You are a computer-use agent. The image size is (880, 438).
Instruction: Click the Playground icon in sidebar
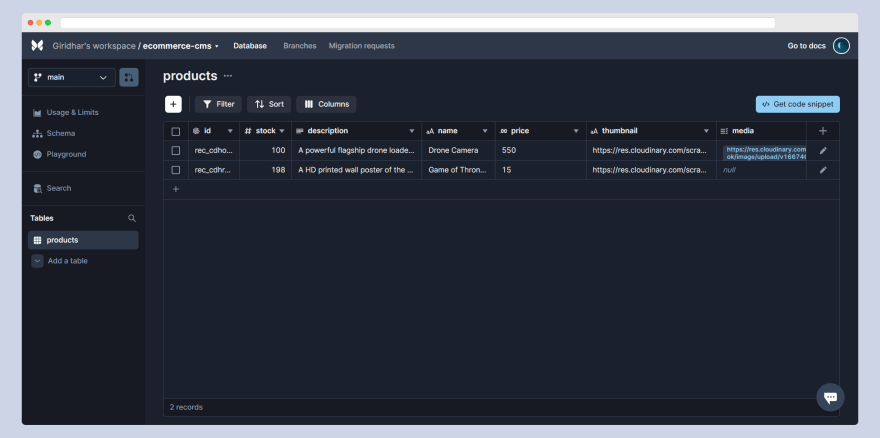tap(37, 154)
